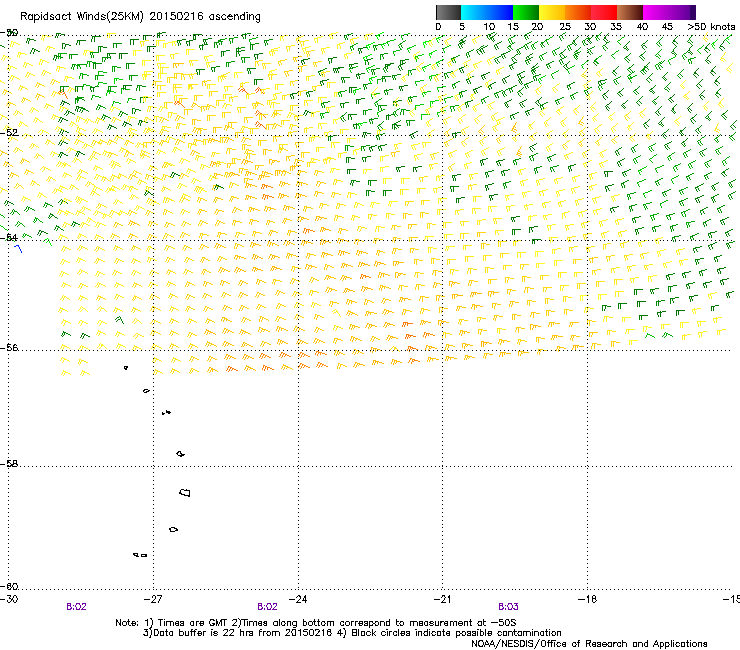Click the blue wind barb near -54 latitude

(18, 248)
